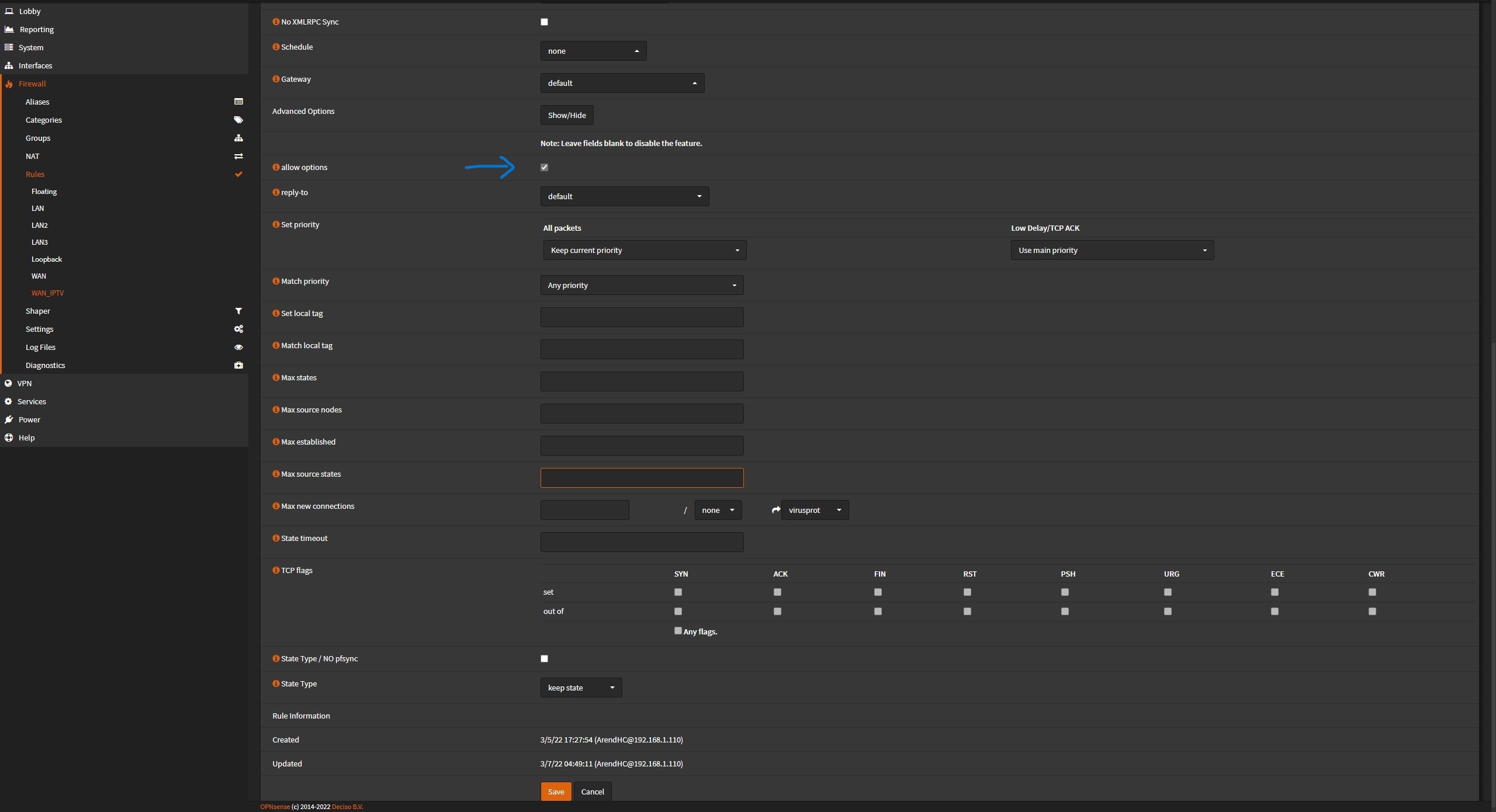Click the NAT exchange arrows icon

pyautogui.click(x=238, y=156)
